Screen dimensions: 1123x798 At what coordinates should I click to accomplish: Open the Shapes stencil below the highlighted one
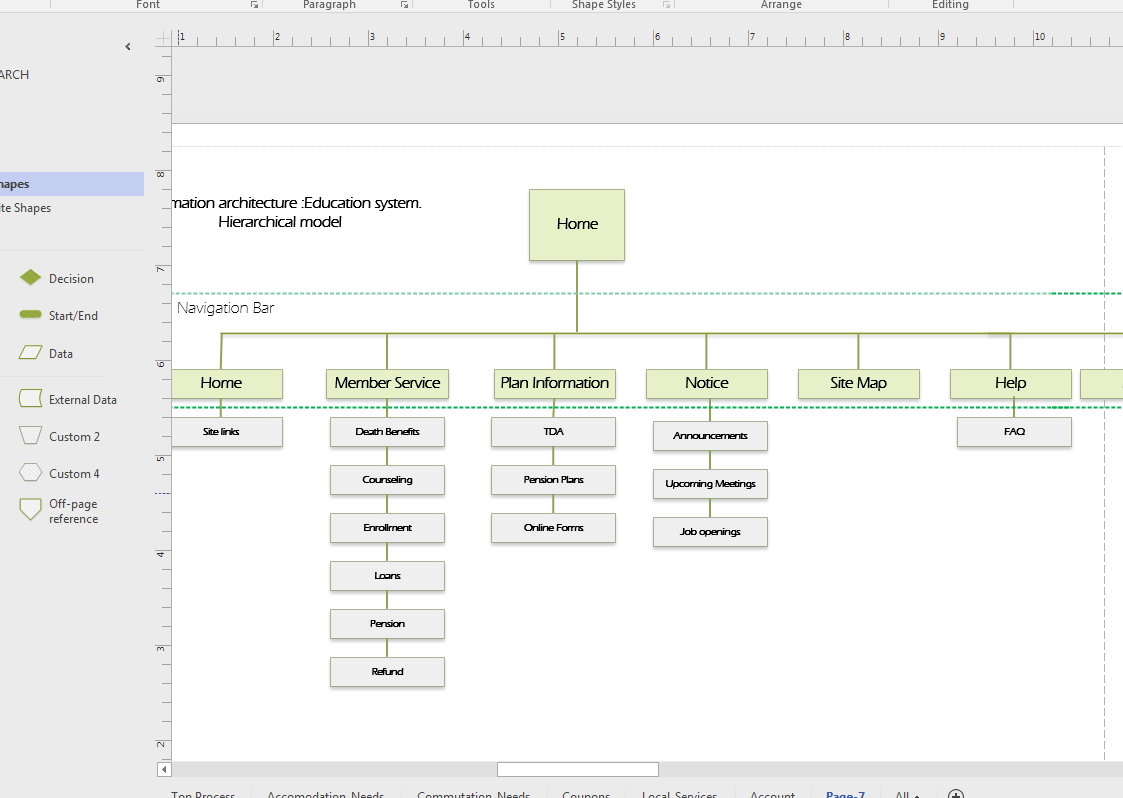[72, 208]
